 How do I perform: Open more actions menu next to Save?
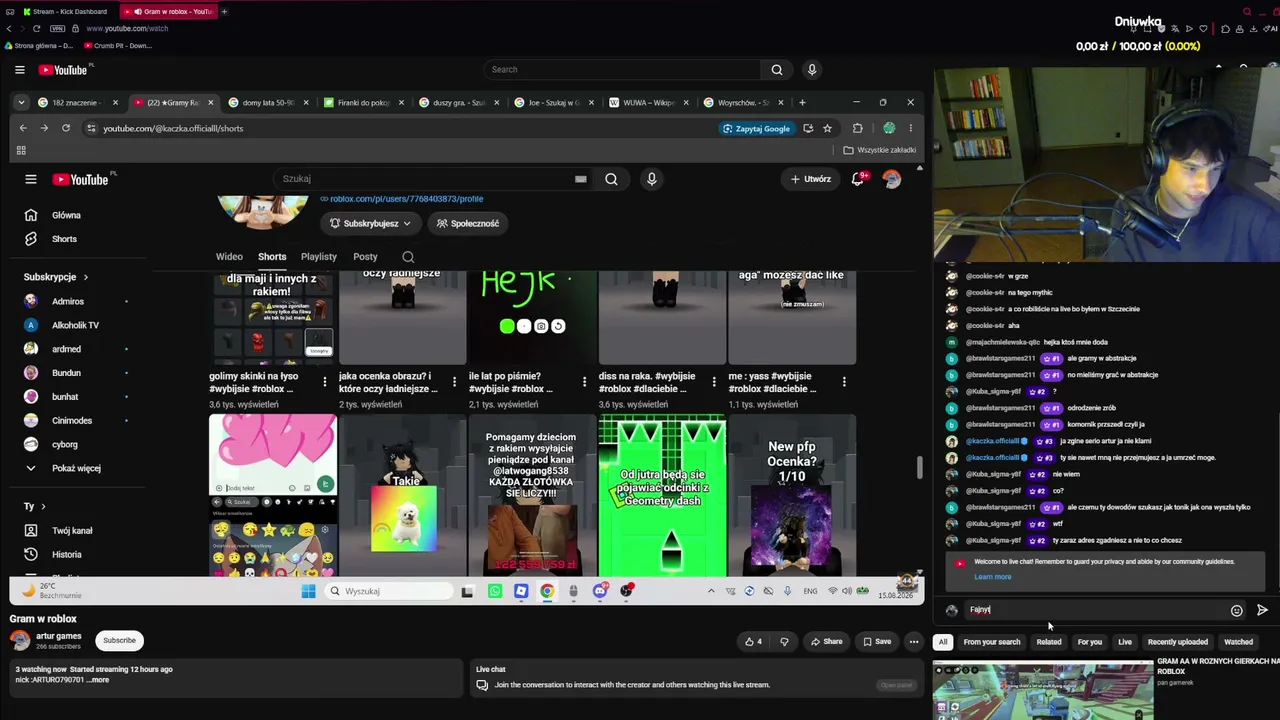click(913, 642)
